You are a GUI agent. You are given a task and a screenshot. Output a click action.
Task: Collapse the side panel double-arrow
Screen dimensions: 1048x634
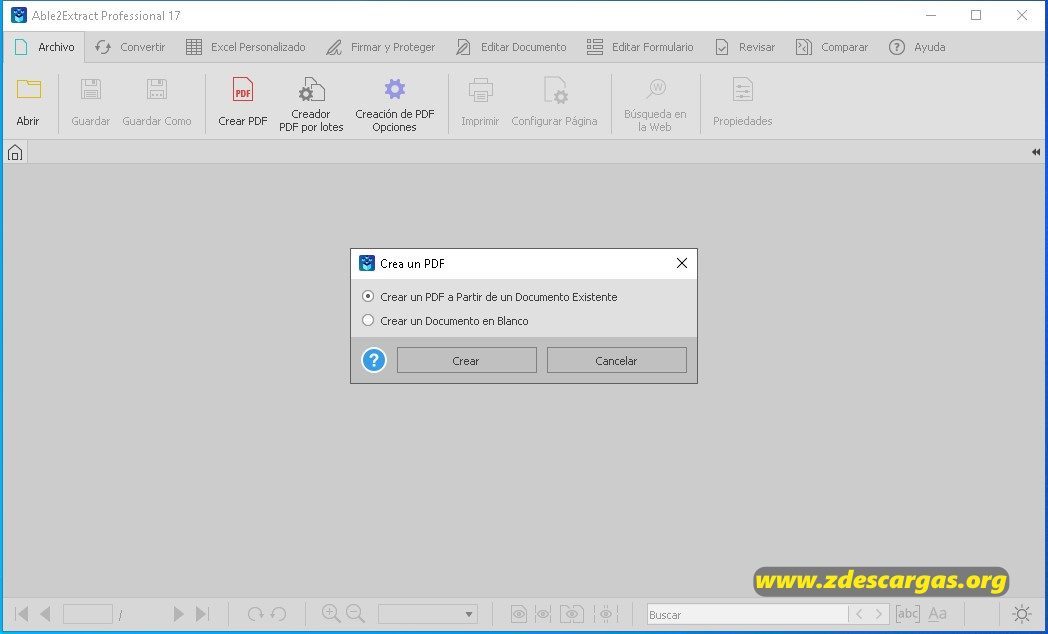[x=1035, y=152]
